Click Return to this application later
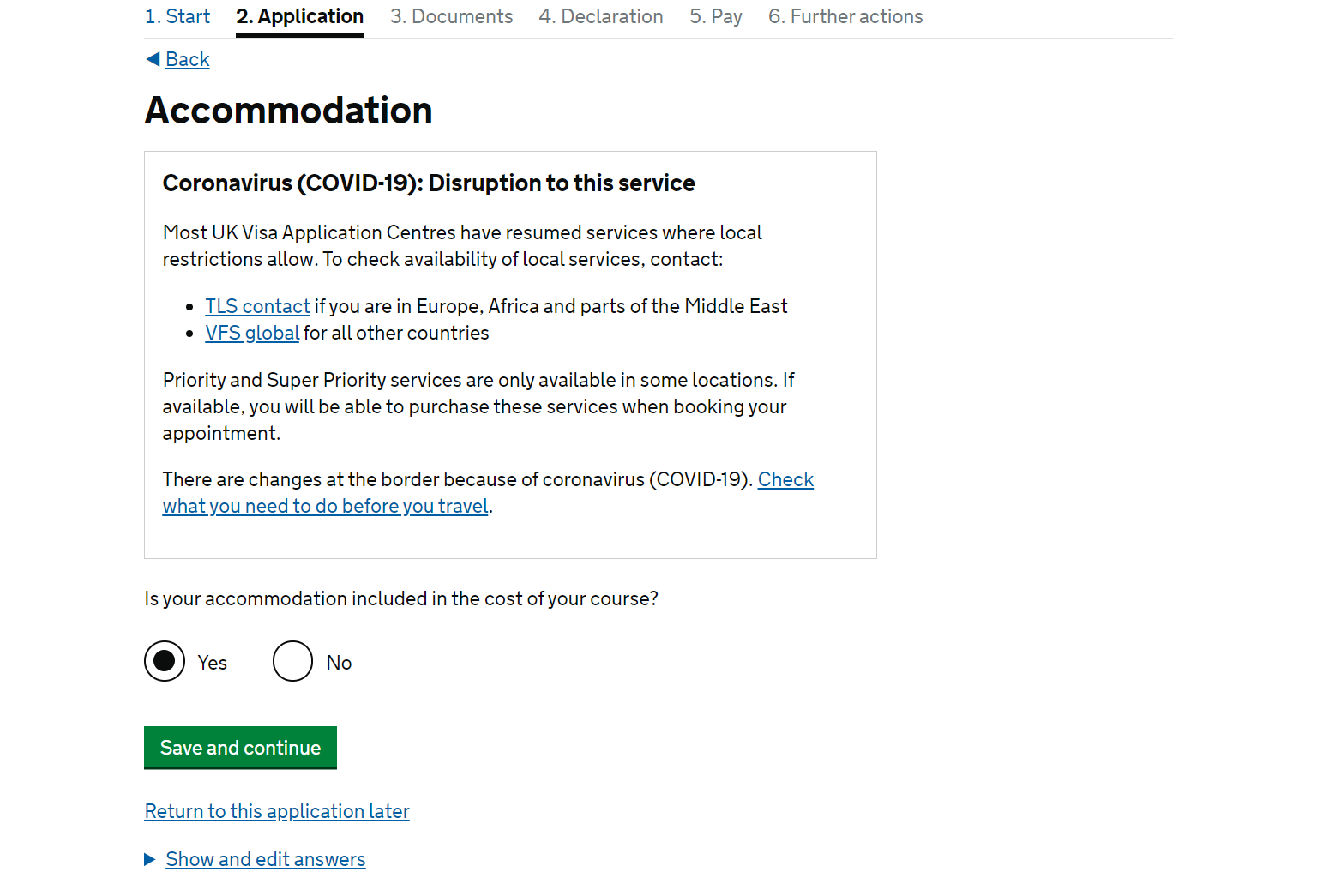This screenshot has height=896, width=1317. click(277, 811)
